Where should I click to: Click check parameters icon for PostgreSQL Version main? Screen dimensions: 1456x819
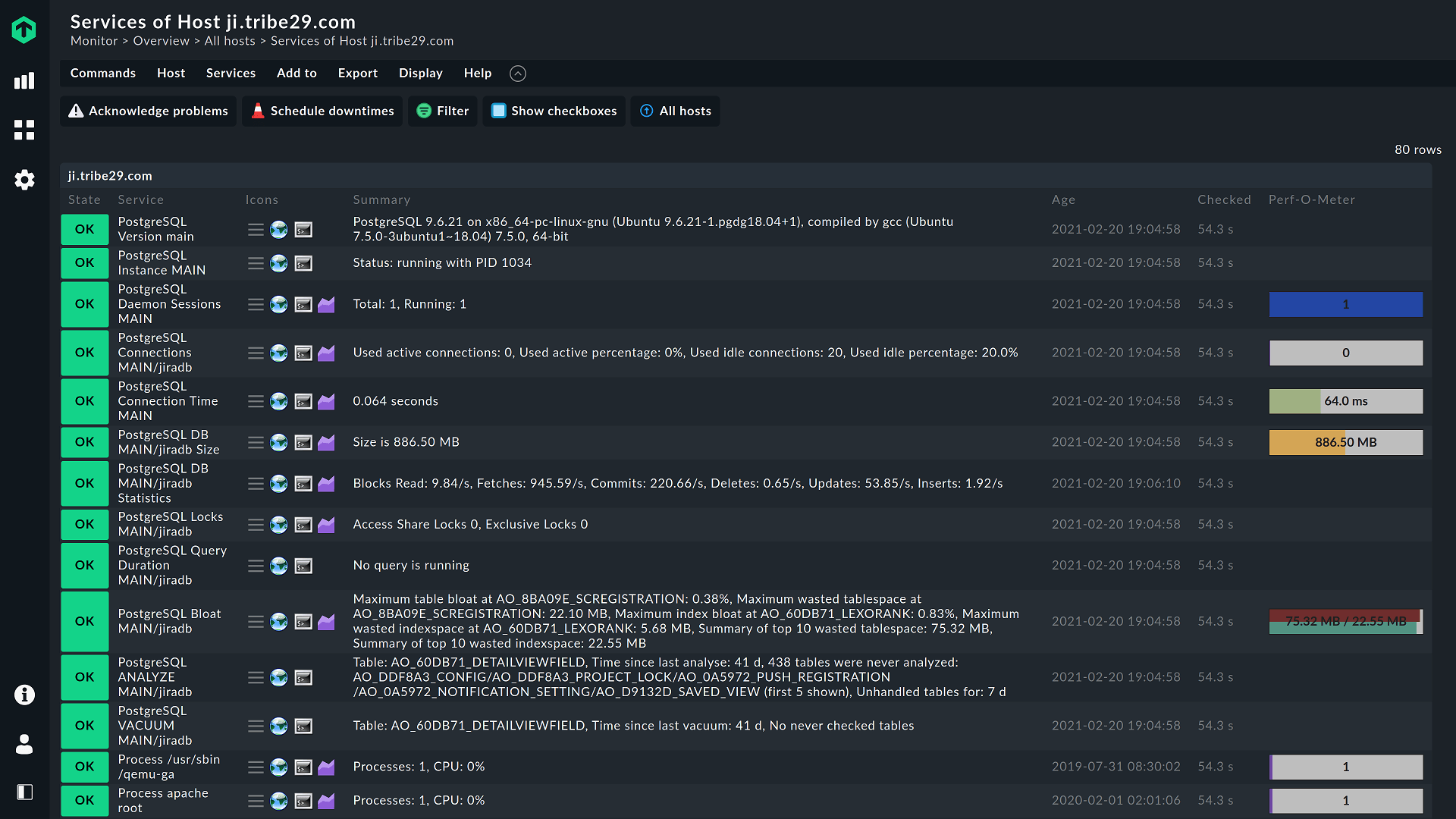(x=303, y=229)
